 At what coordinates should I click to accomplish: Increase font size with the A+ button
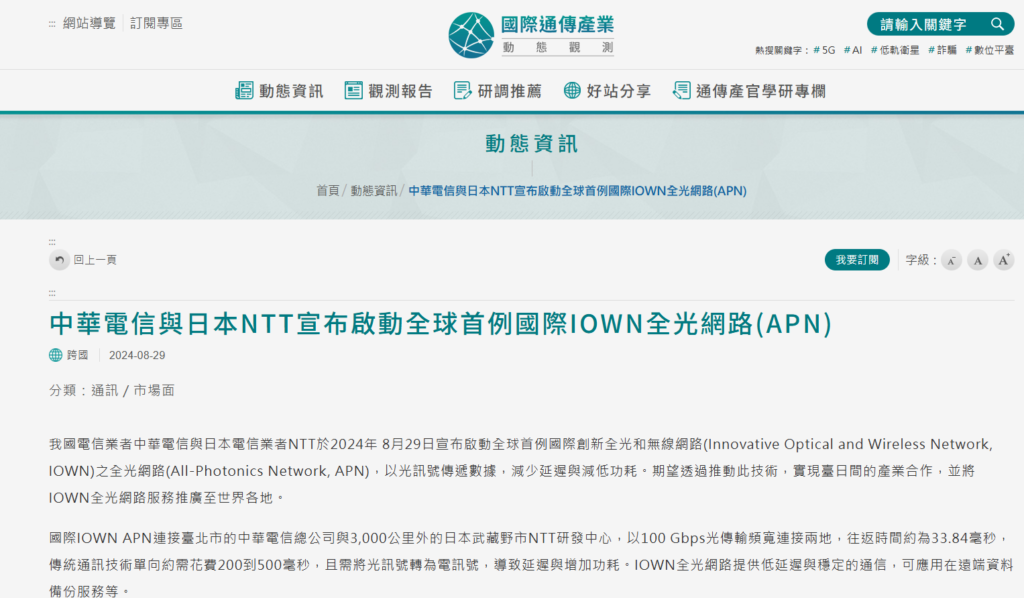(x=1003, y=259)
